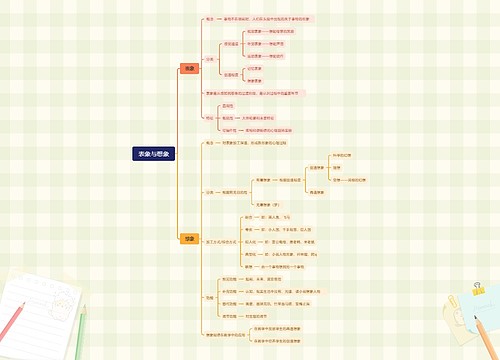This screenshot has height=360, width=500.
Task: Click the 联想 node
Action: tap(249, 267)
